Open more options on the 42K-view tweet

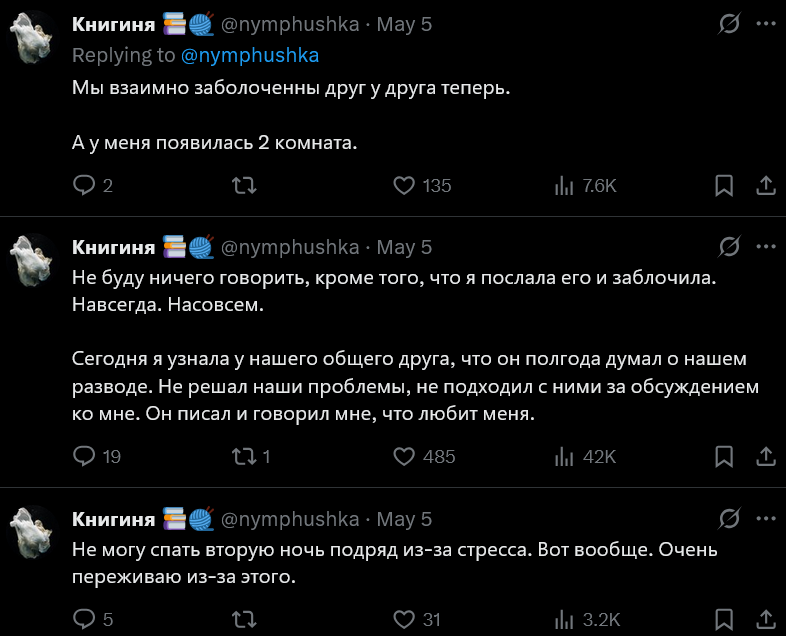[x=766, y=246]
